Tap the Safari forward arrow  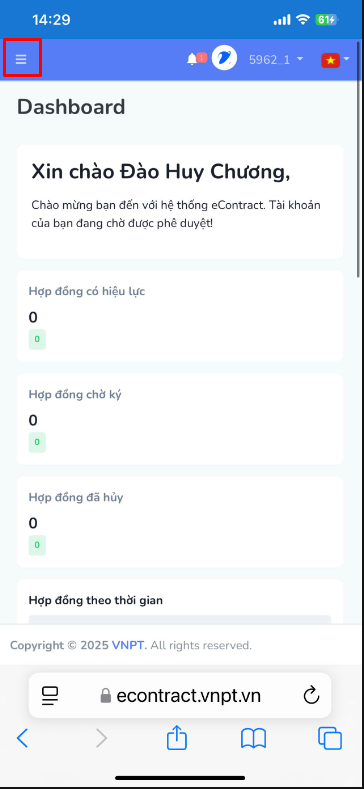(101, 739)
